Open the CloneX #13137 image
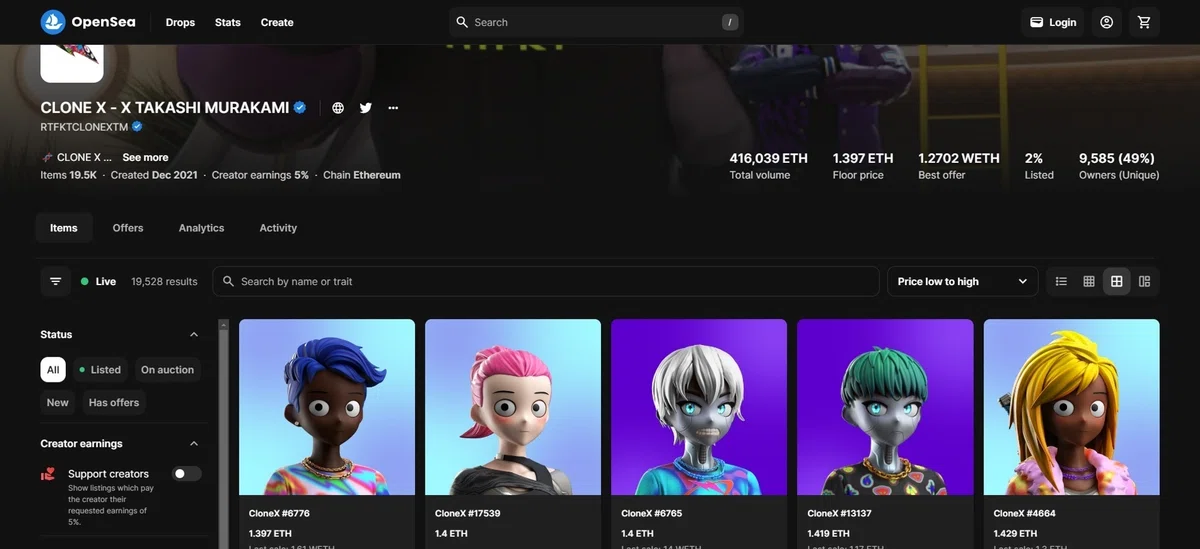 (885, 407)
